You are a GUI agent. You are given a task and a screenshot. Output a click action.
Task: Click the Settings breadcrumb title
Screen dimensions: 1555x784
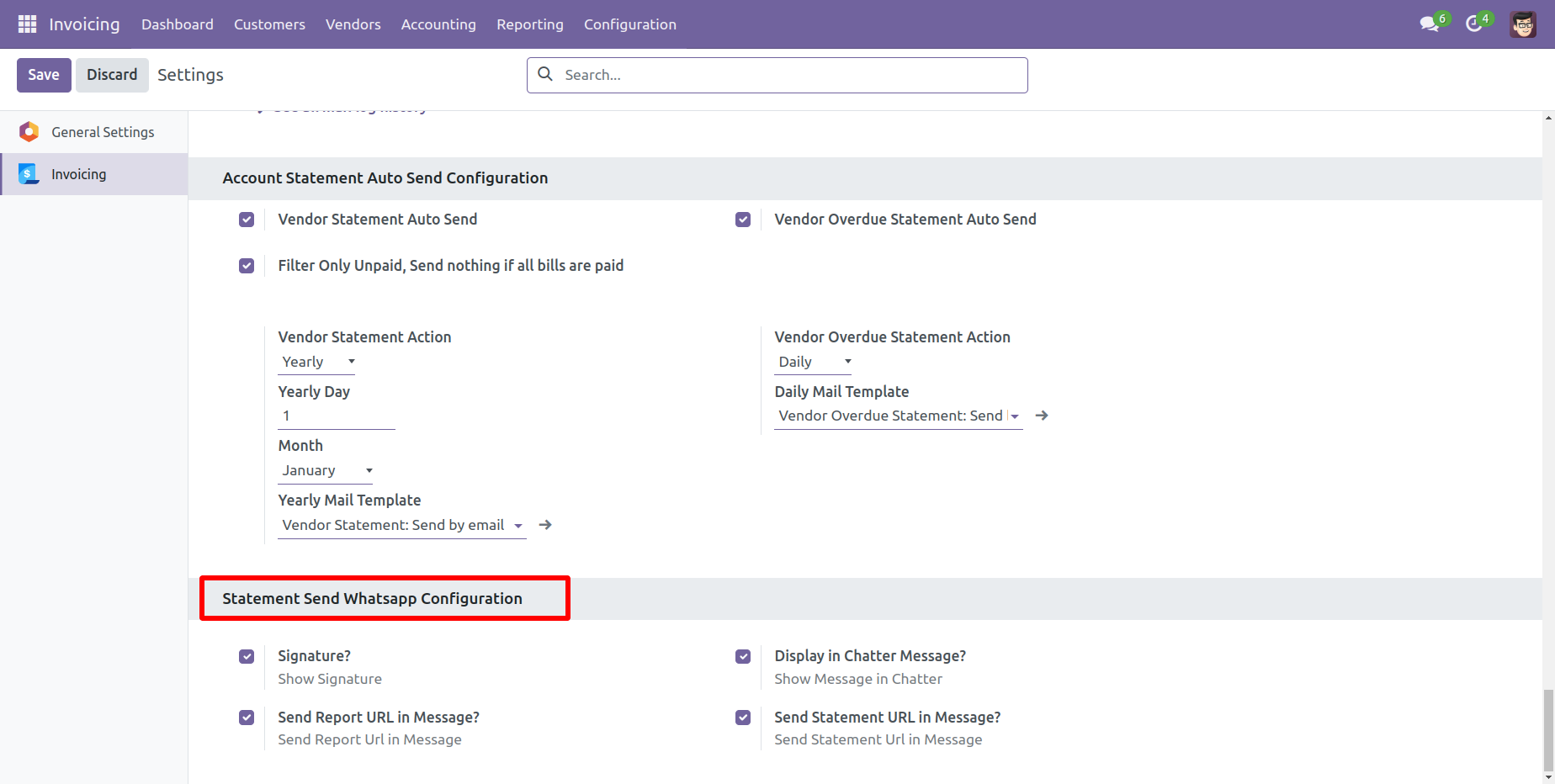(x=190, y=75)
